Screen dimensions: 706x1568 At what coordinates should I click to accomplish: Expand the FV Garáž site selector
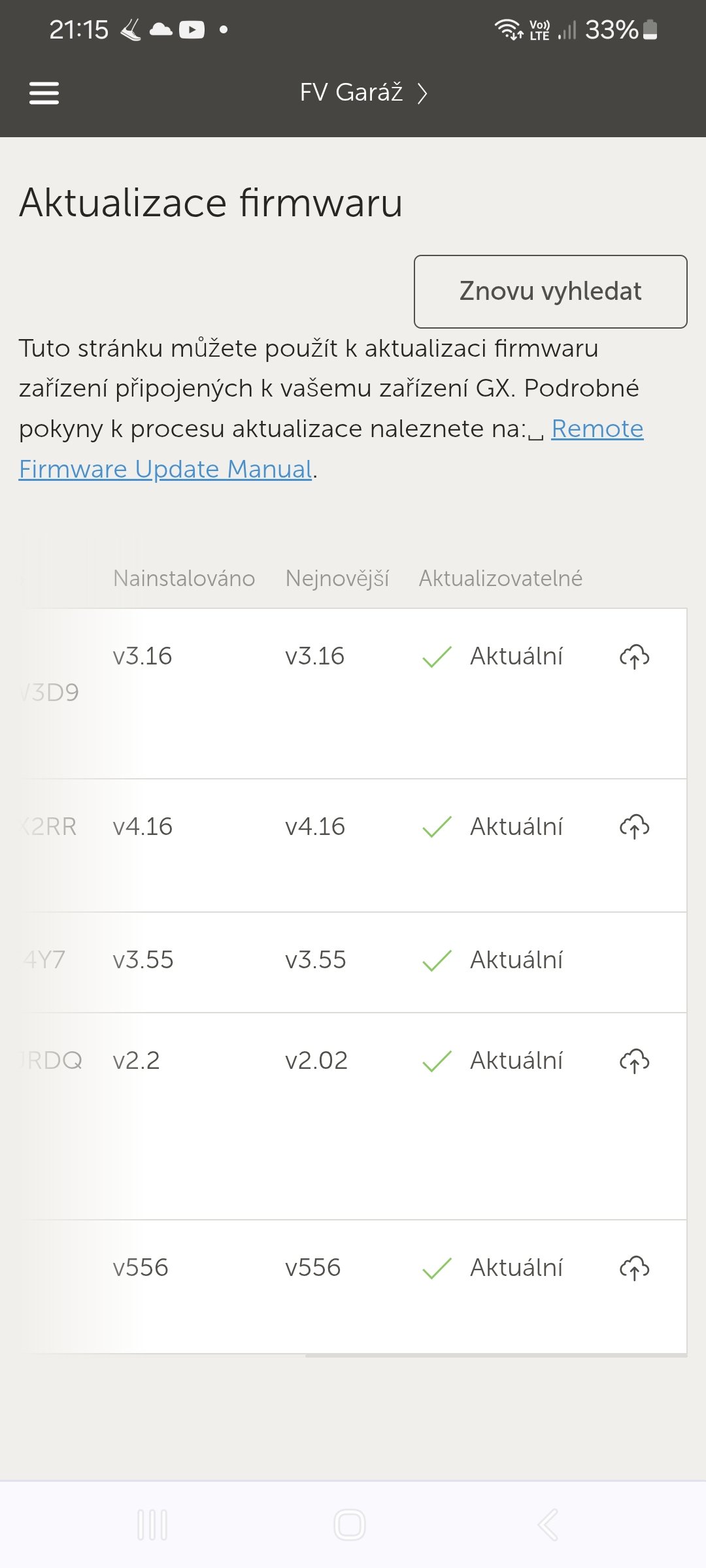click(352, 93)
